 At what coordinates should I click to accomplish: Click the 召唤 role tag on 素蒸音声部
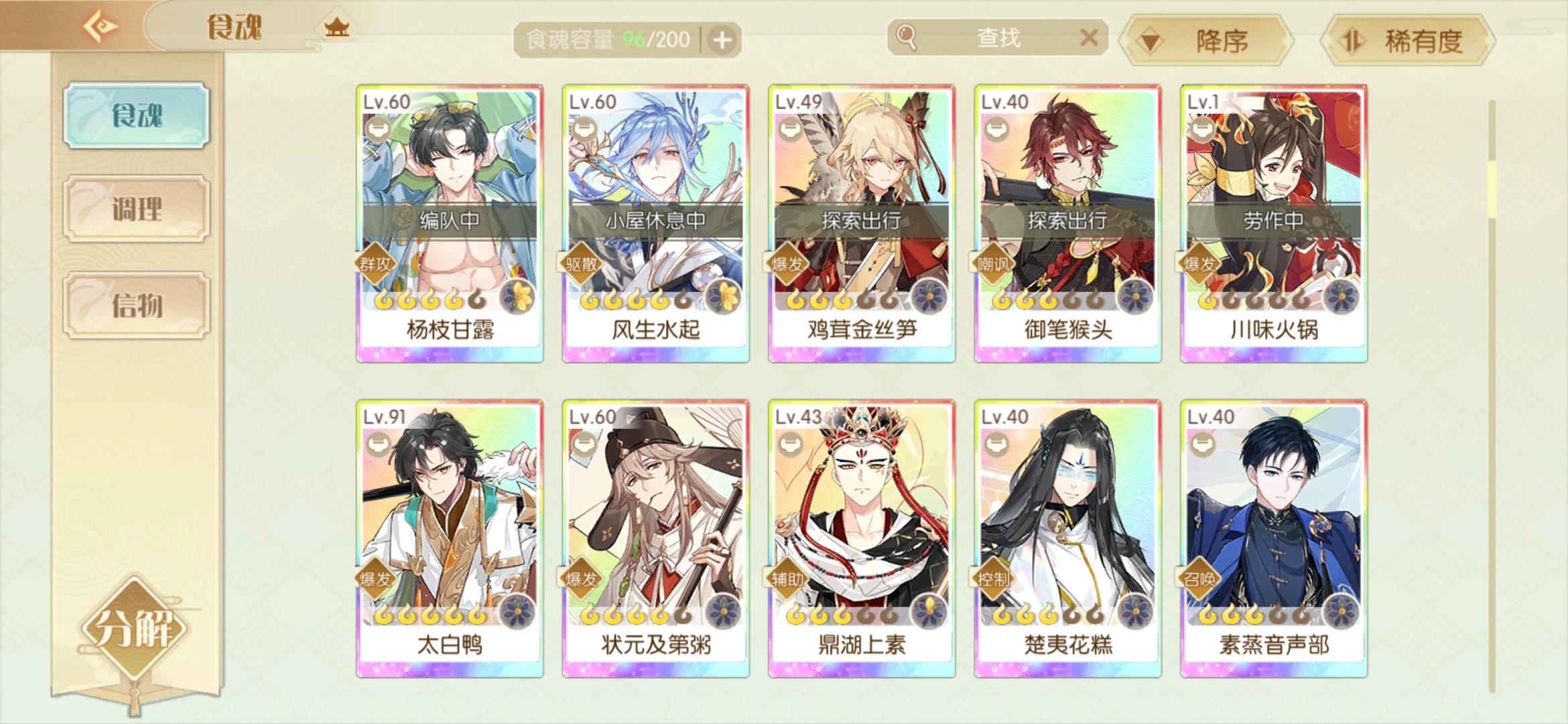pyautogui.click(x=1199, y=579)
